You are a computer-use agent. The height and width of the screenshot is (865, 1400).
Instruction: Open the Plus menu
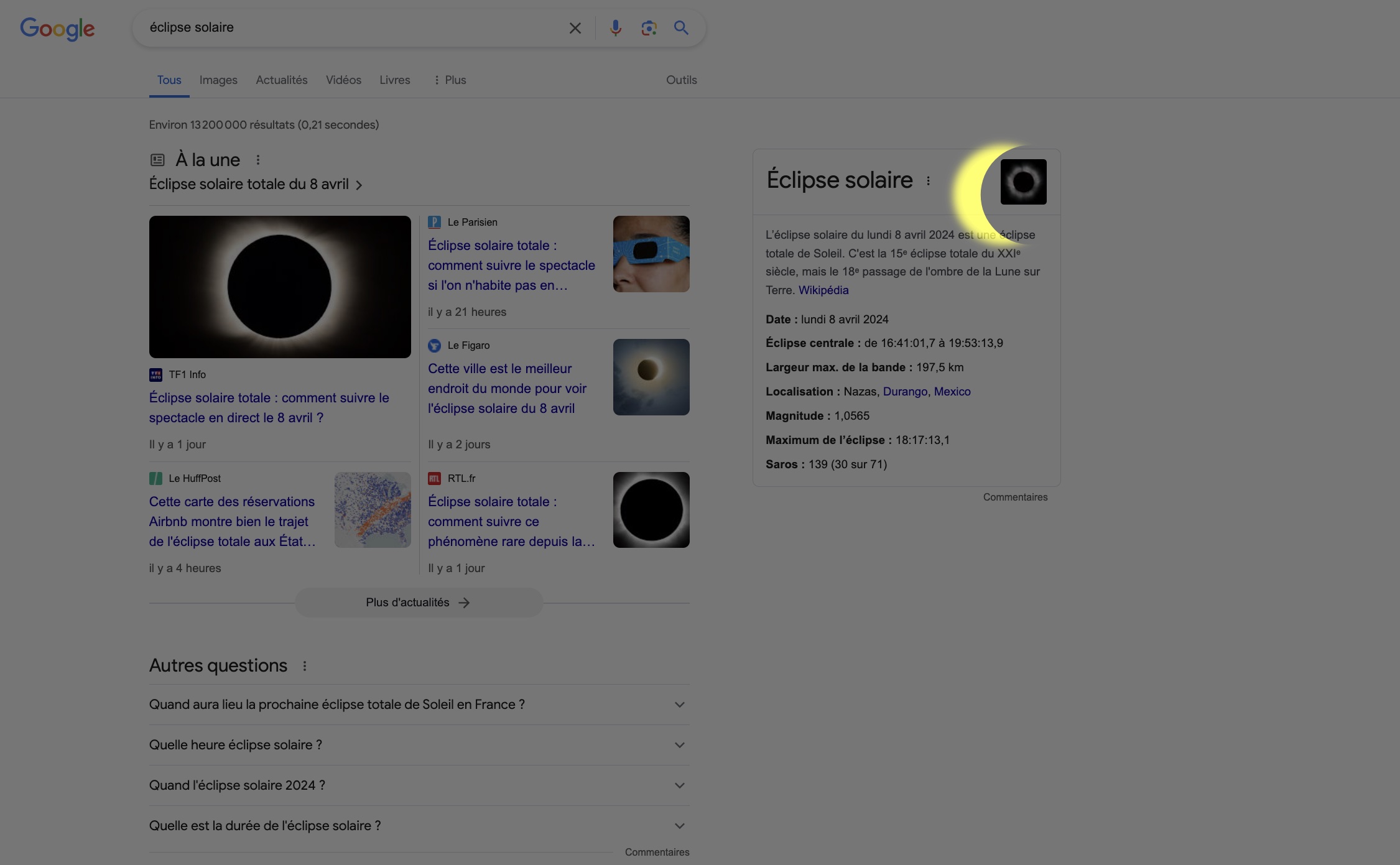point(450,80)
